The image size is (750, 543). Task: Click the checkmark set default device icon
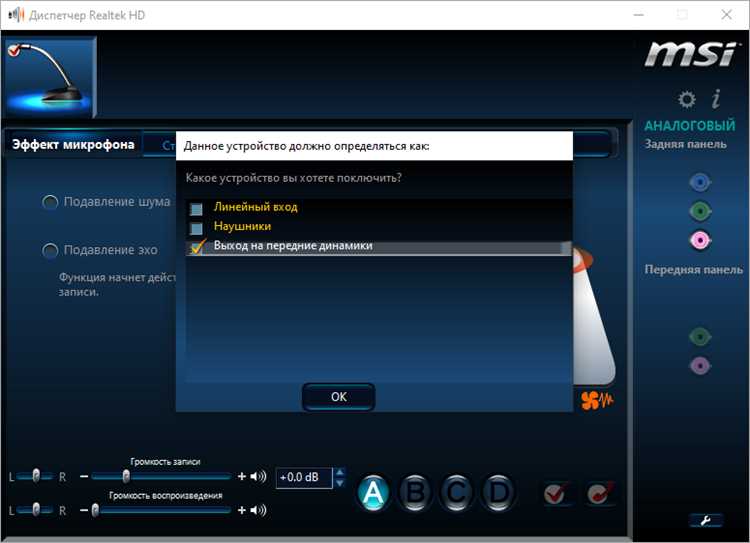point(556,494)
